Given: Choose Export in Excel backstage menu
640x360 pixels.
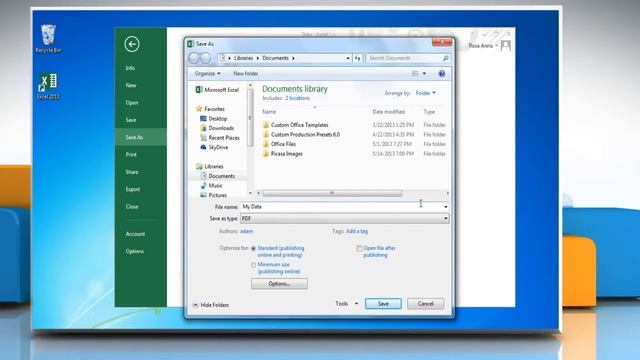Looking at the screenshot, I should pyautogui.click(x=133, y=189).
